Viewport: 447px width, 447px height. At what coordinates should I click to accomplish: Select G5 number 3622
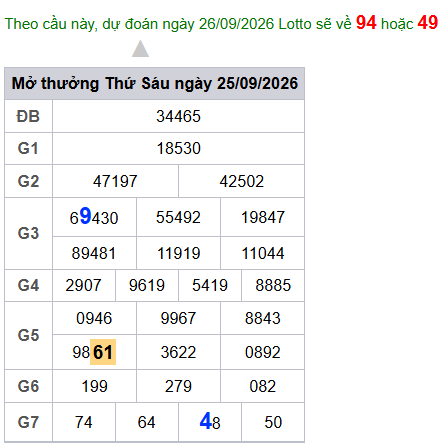pyautogui.click(x=178, y=352)
